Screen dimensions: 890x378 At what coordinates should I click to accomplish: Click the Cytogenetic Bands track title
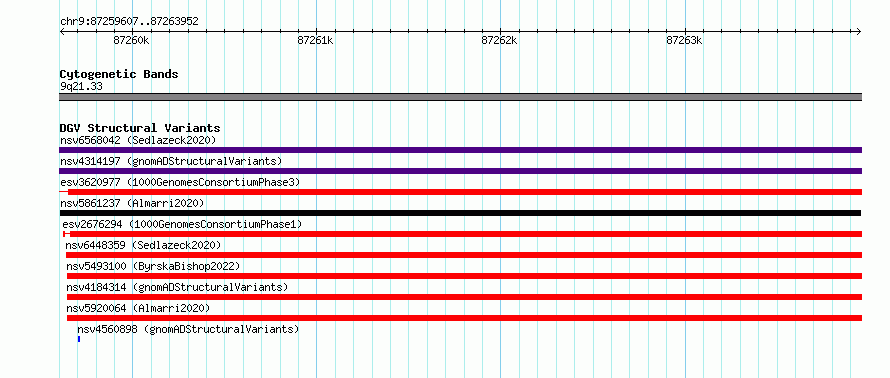pos(119,74)
